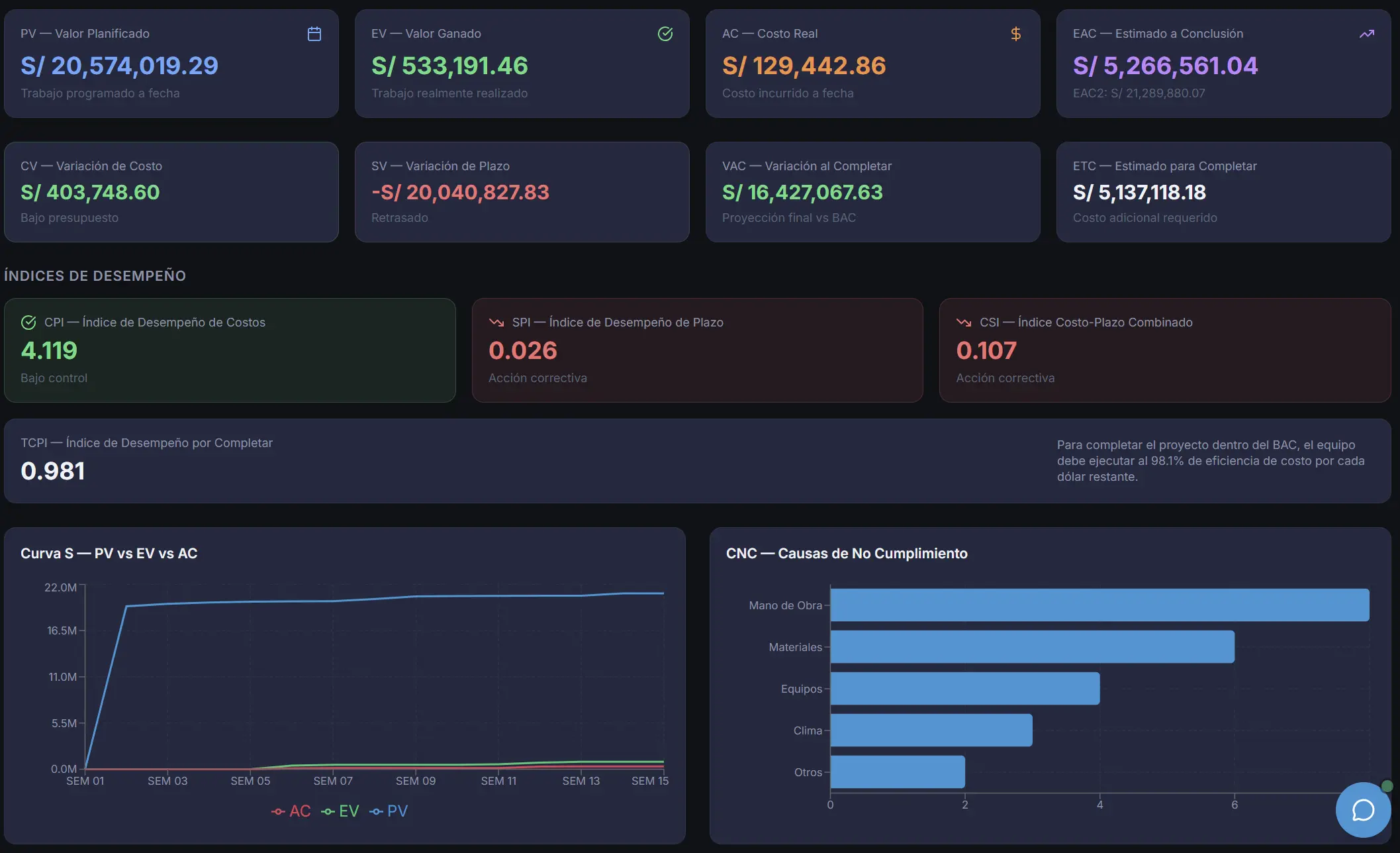Click the 'Materiales' category axis label
The image size is (1400, 853).
[795, 647]
